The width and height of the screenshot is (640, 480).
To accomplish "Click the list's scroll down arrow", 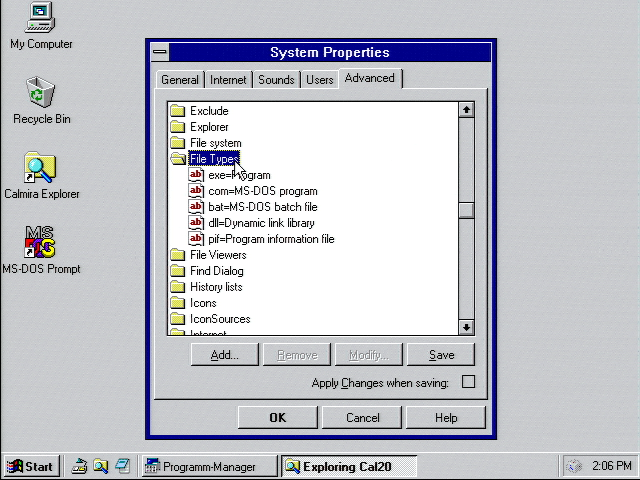I will [x=466, y=327].
